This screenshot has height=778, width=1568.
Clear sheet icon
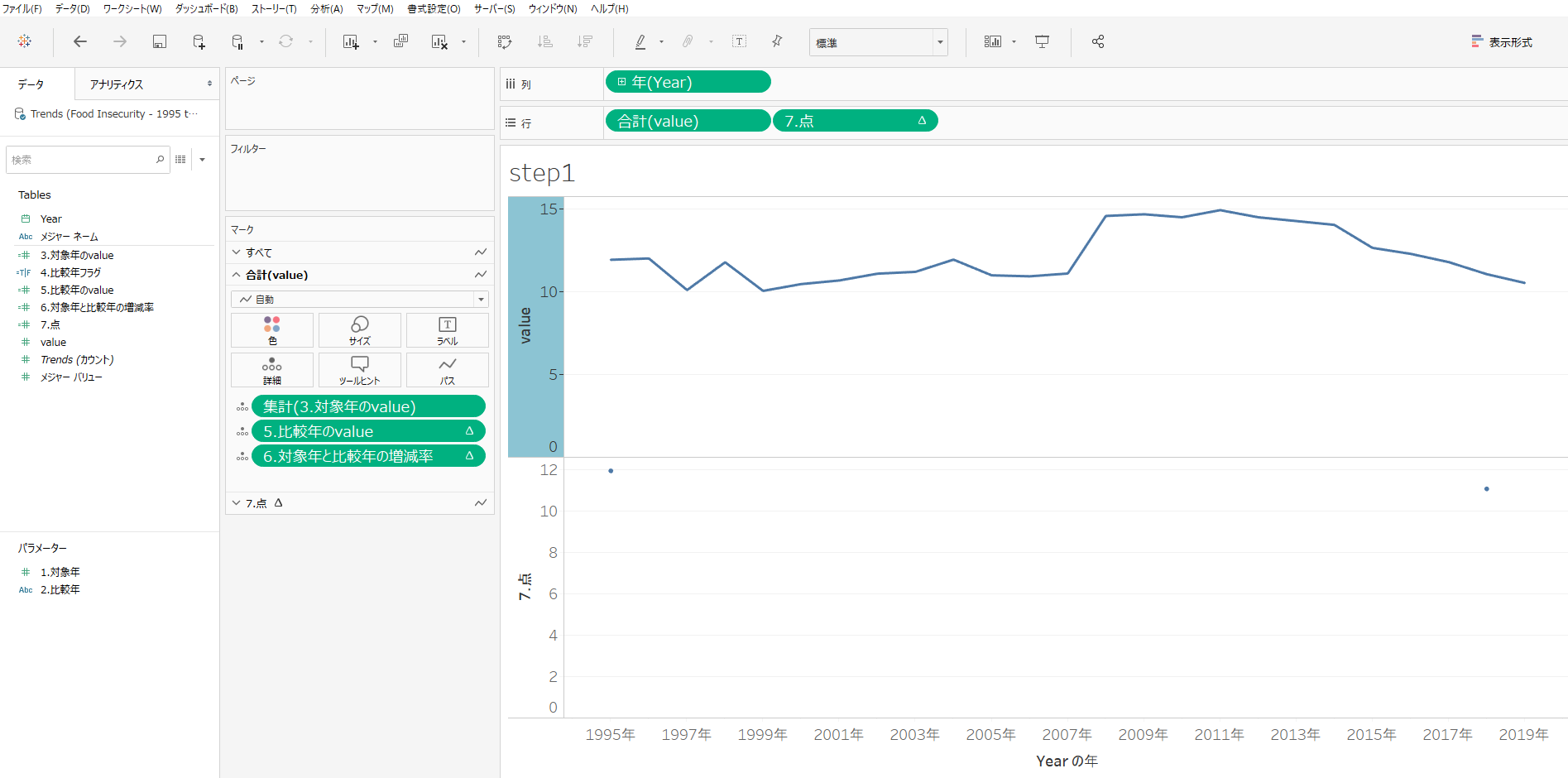[439, 41]
